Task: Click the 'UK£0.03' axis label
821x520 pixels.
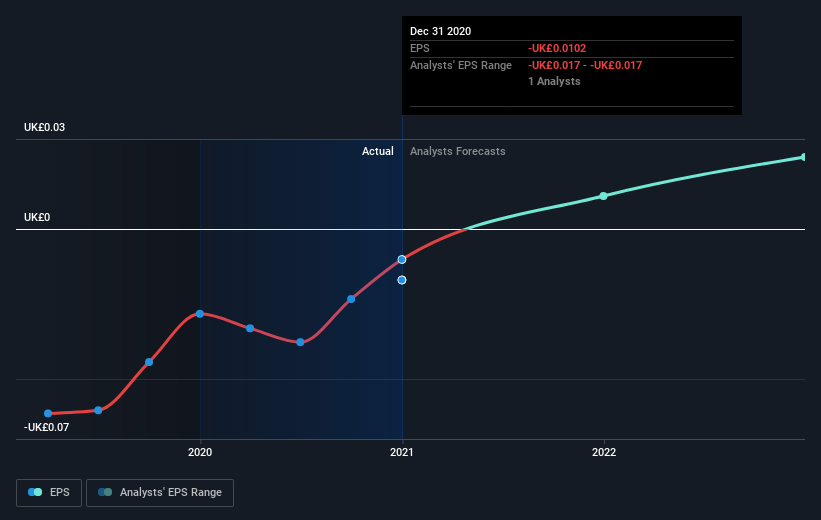Action: pos(45,127)
